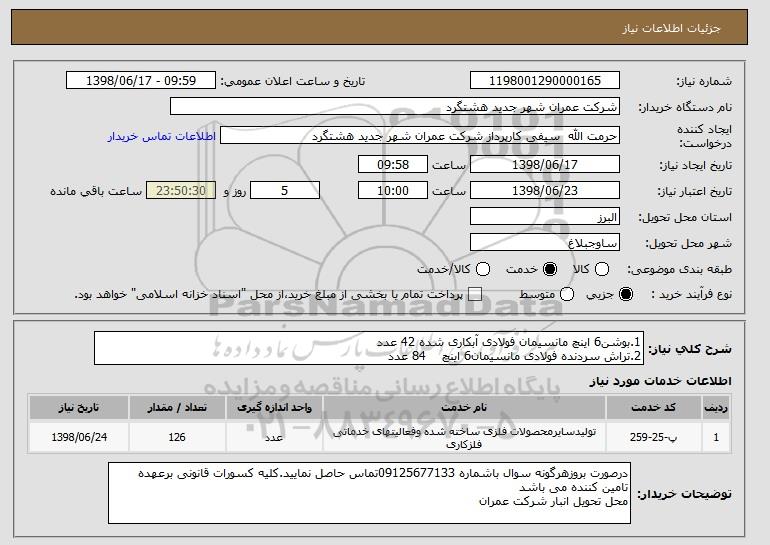Click the ردیف column header
Screen dimensions: 770x545
(x=716, y=408)
